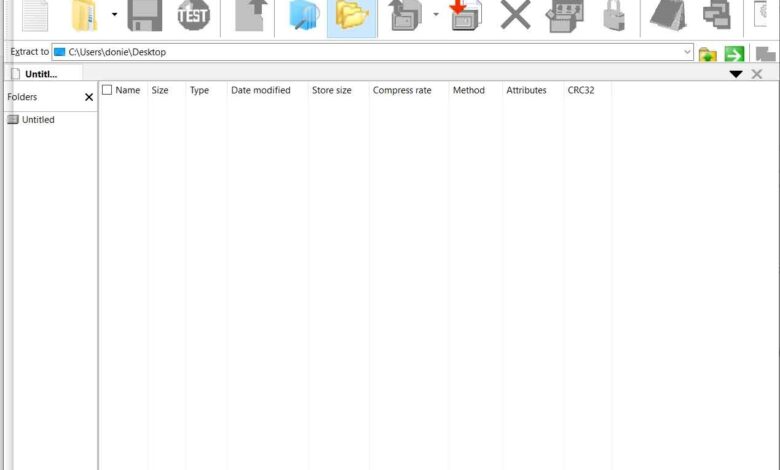Run the TEST archive tool
This screenshot has height=470, width=780.
(194, 15)
